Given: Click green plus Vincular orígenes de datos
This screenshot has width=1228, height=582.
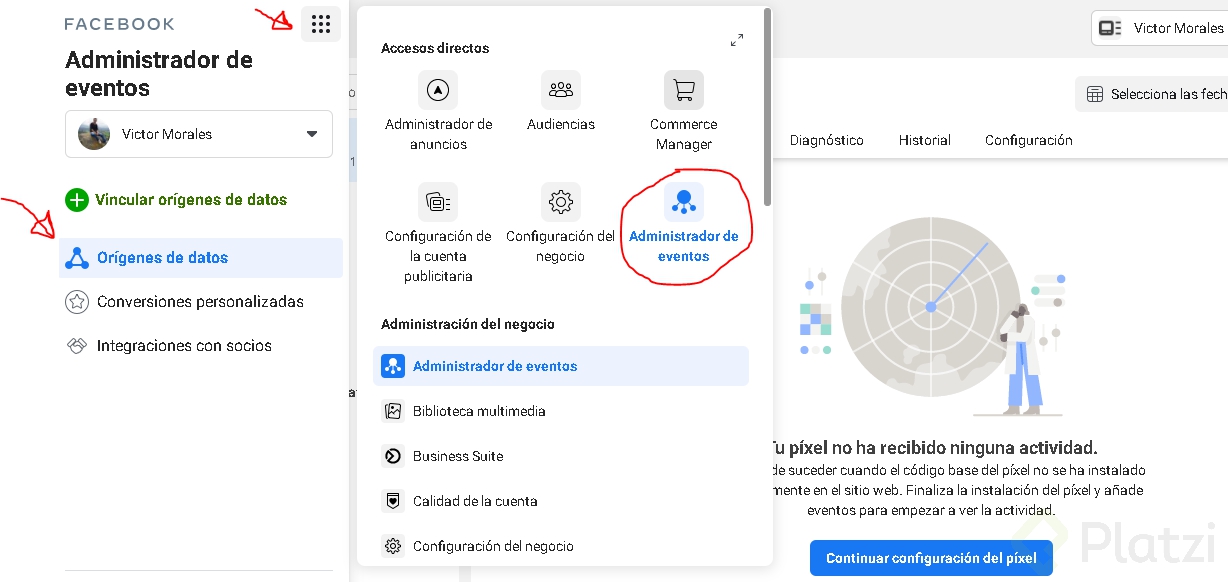Looking at the screenshot, I should pos(77,200).
